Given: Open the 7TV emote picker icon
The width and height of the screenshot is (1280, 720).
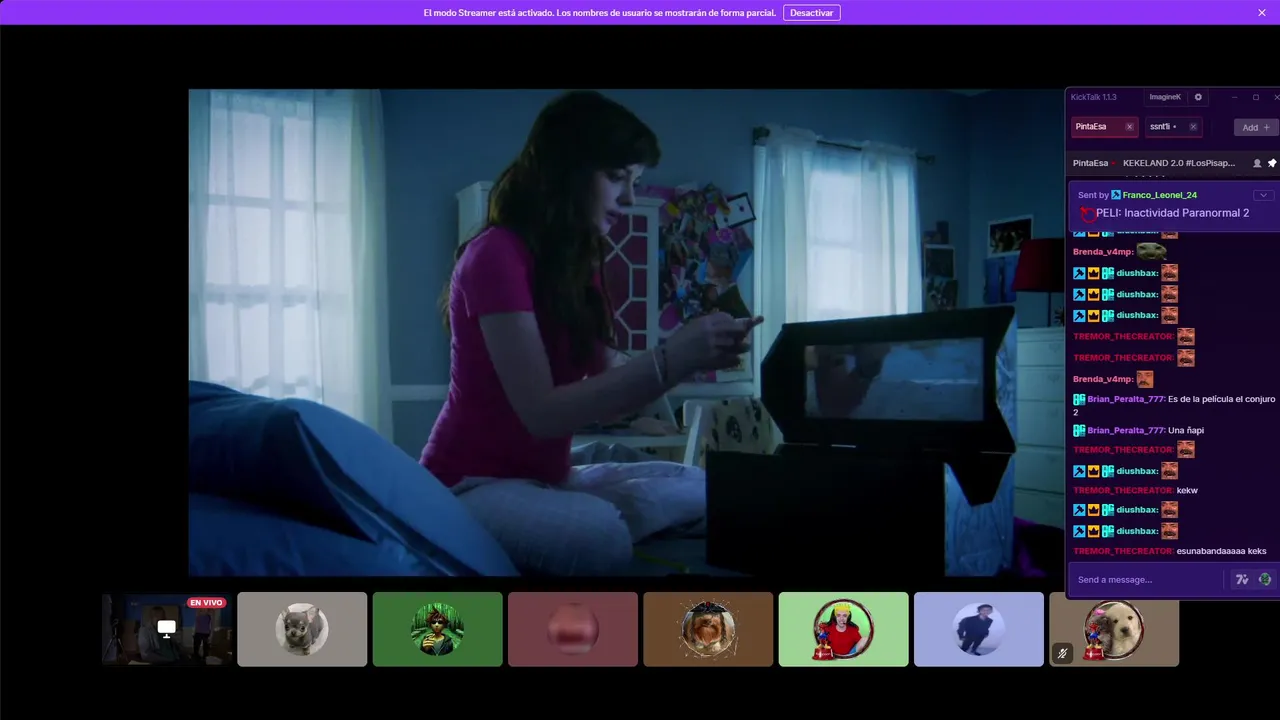Looking at the screenshot, I should [x=1242, y=580].
